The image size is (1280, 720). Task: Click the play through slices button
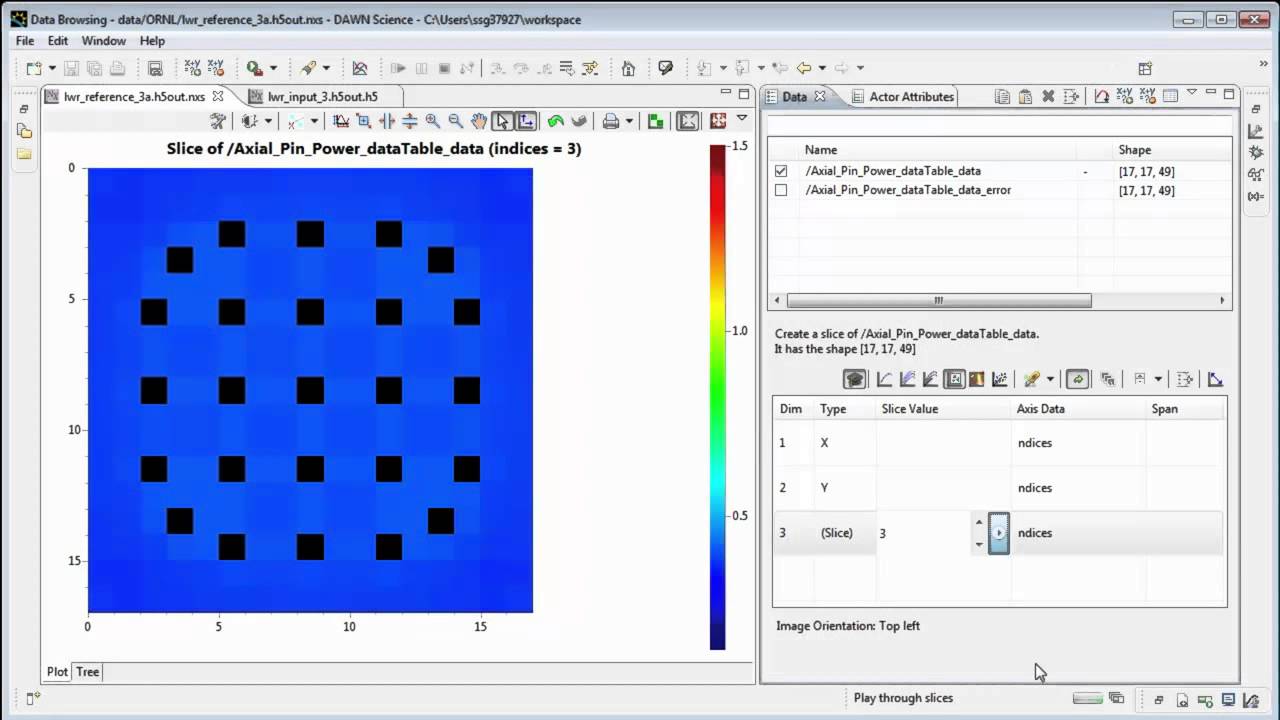pyautogui.click(x=998, y=533)
